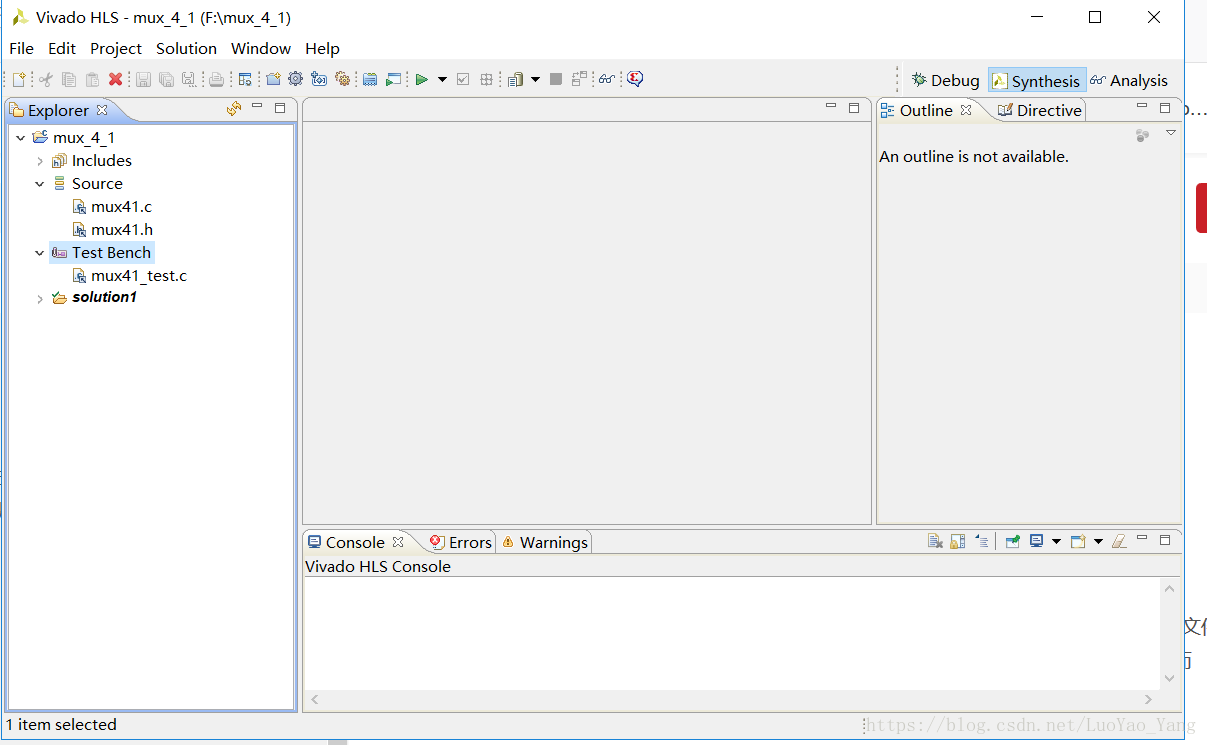
Task: Open dropdown arrow beside Open Report icon
Action: tap(535, 79)
